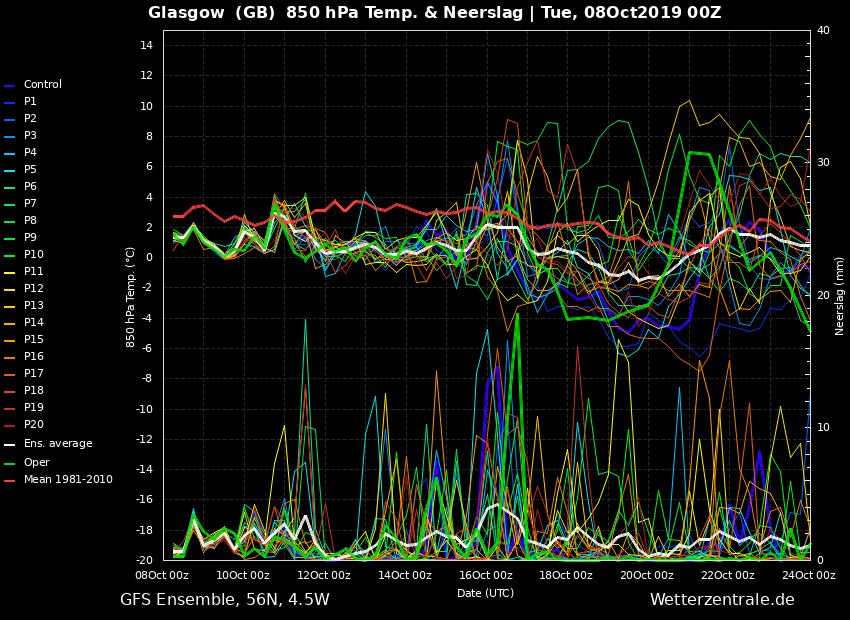
Task: Click the 850 hPa Temp. axis label
Action: pyautogui.click(x=131, y=296)
